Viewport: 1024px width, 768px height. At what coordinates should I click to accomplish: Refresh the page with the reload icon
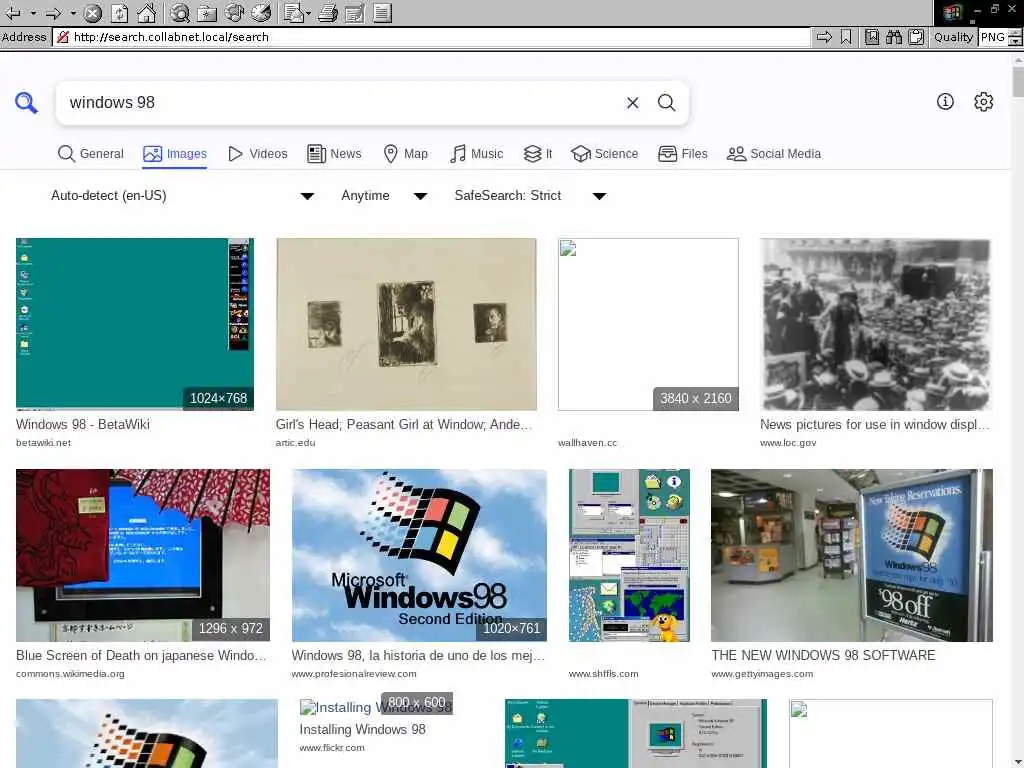pos(120,12)
